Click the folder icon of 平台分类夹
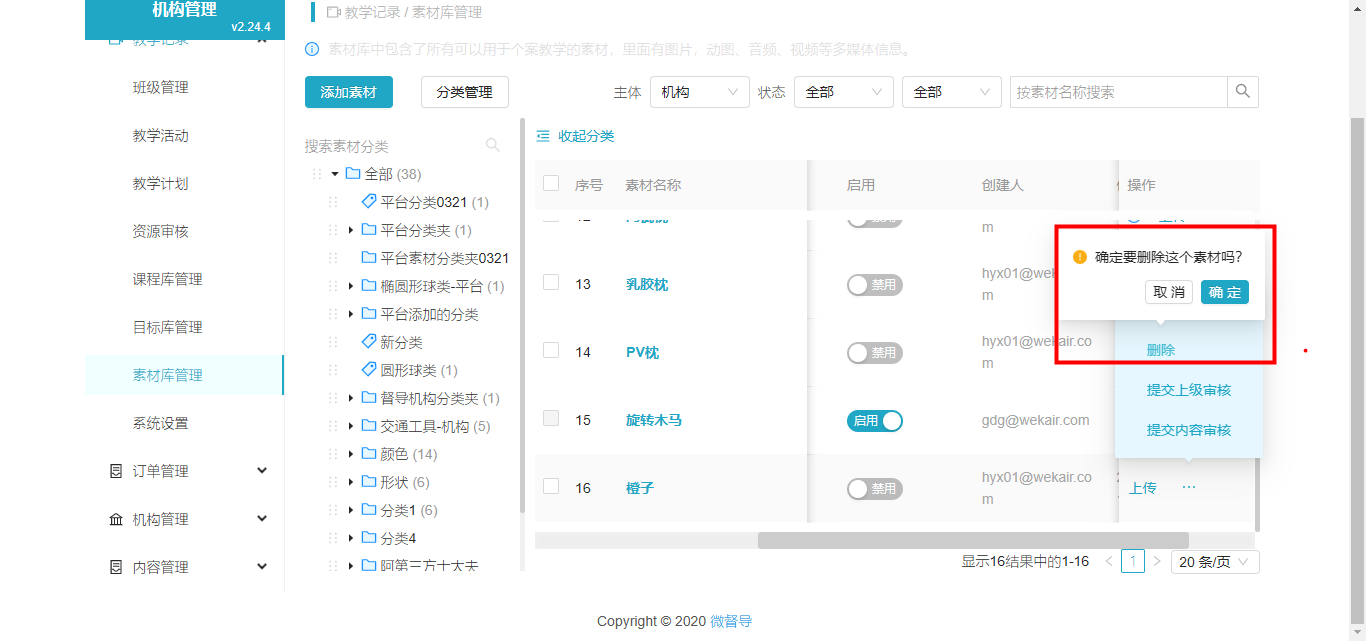The image size is (1366, 641). coord(368,230)
